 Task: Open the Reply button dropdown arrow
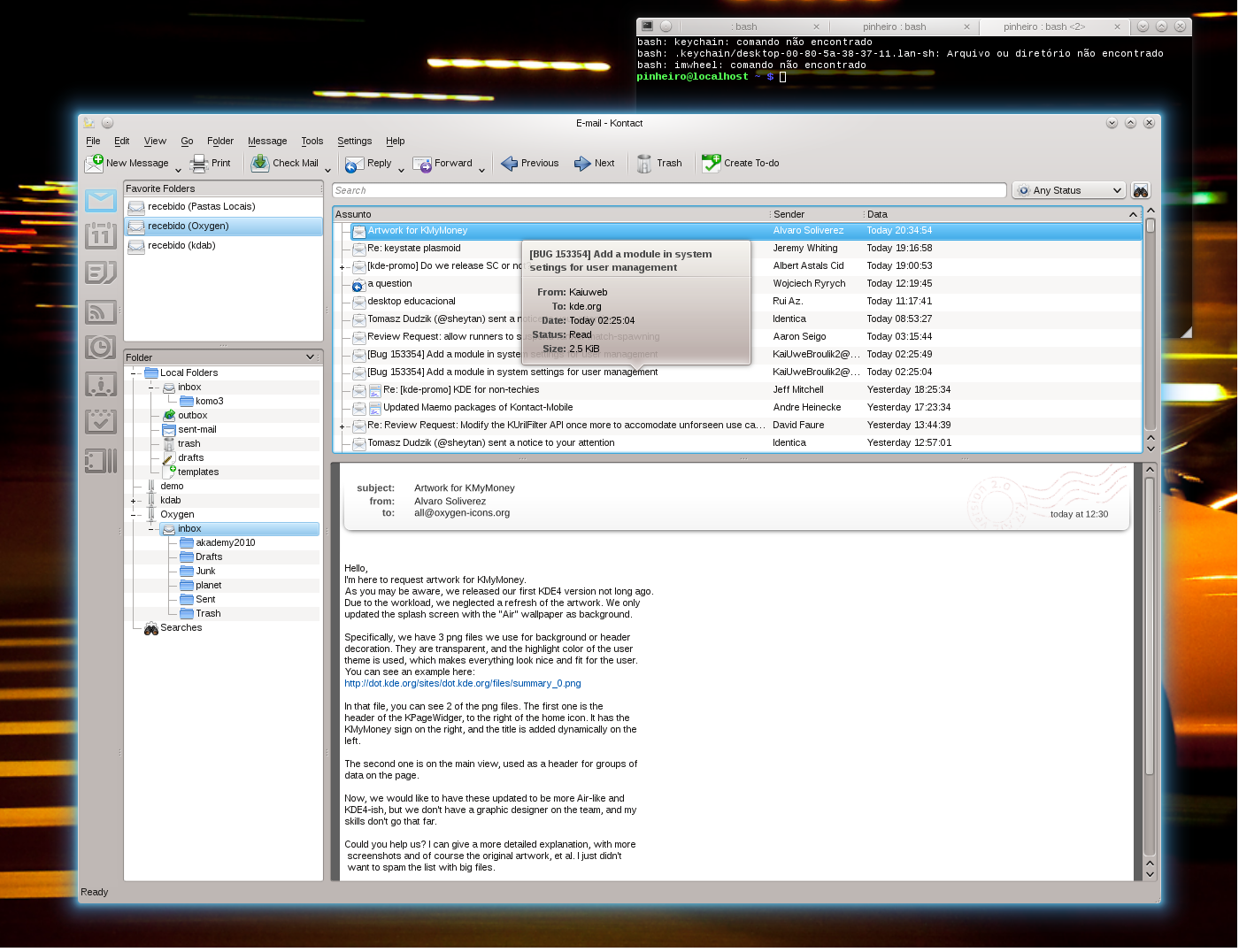click(401, 169)
